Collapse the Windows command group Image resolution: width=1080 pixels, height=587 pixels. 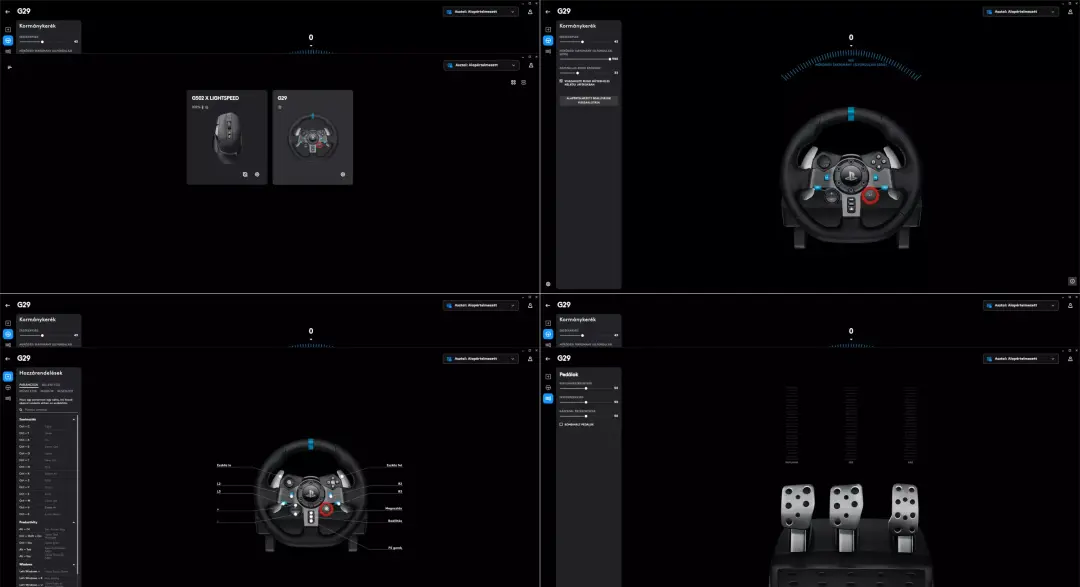tap(74, 564)
